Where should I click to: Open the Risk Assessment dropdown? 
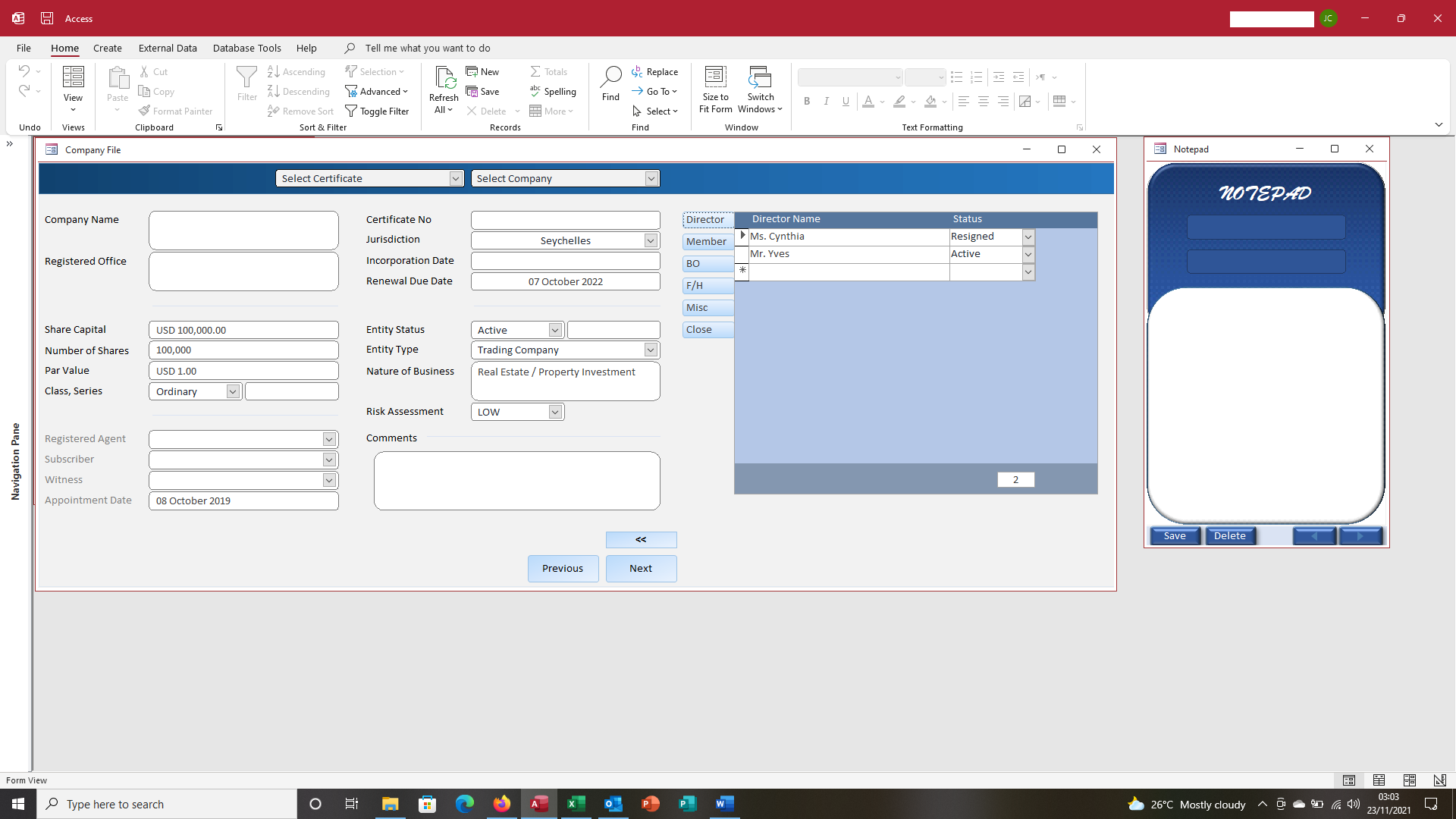(555, 413)
